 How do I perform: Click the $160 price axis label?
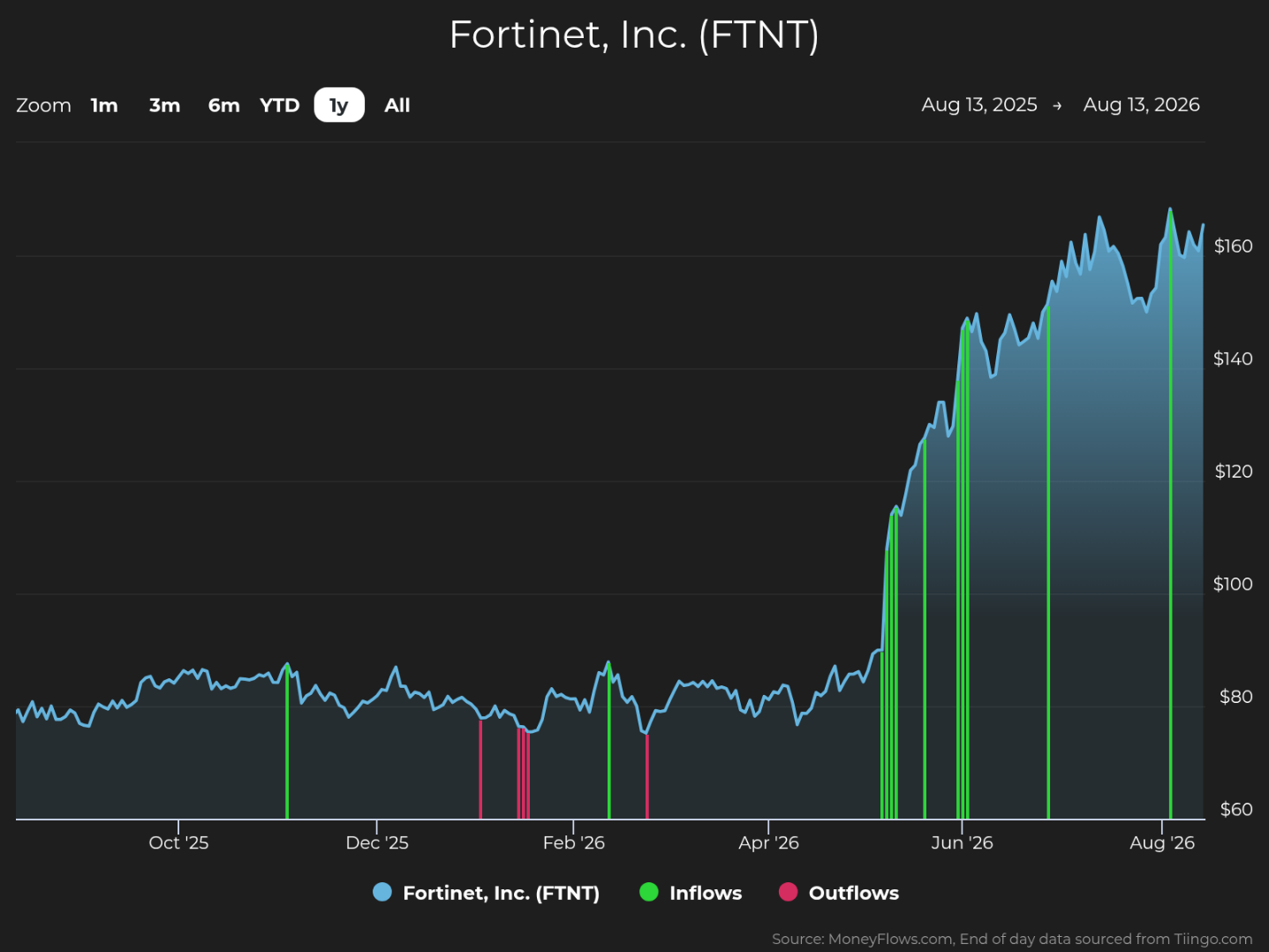point(1234,246)
